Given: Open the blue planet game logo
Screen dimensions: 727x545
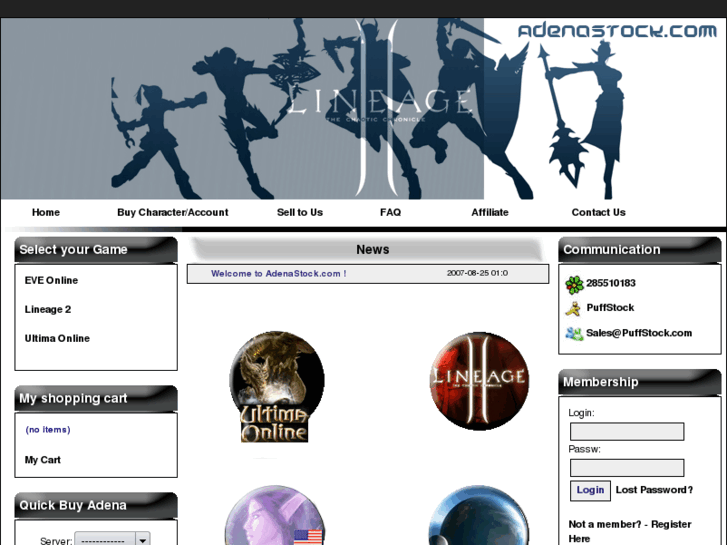Looking at the screenshot, I should 478,515.
